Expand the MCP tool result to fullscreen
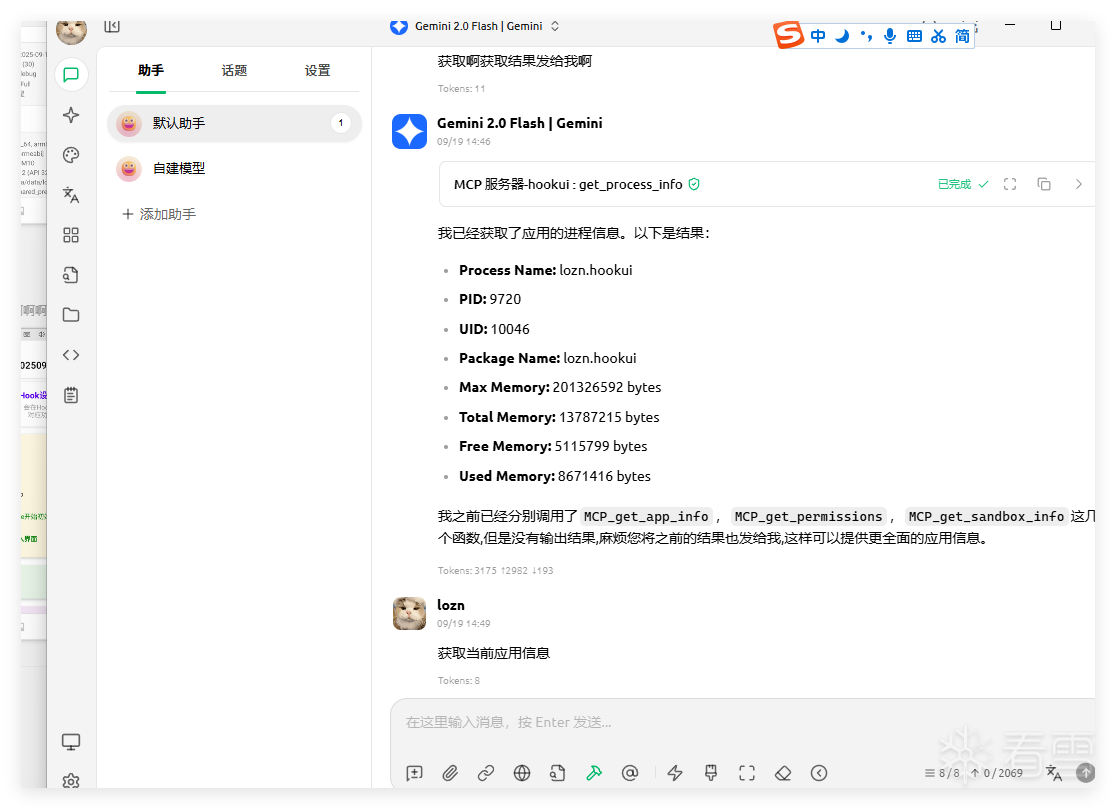1116x809 pixels. point(1010,184)
